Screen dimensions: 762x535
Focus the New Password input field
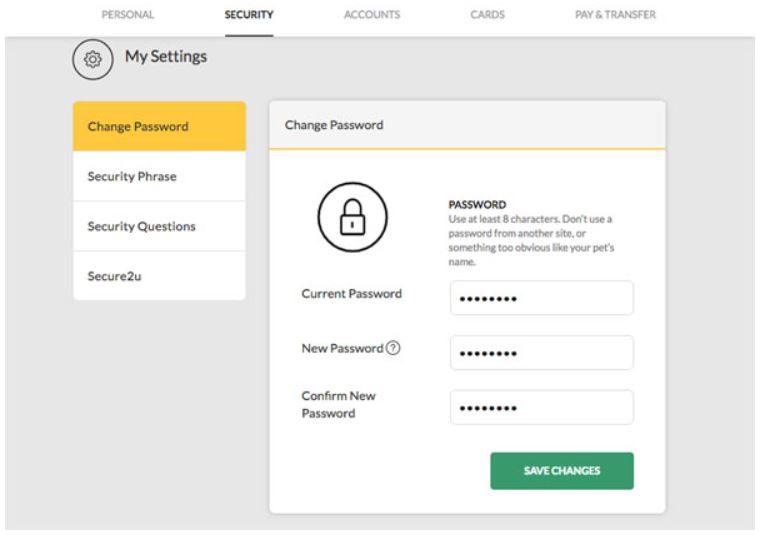(x=541, y=353)
